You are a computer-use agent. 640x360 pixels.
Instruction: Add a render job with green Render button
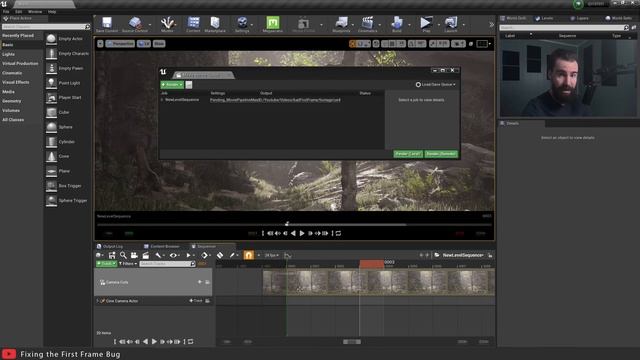[x=172, y=84]
